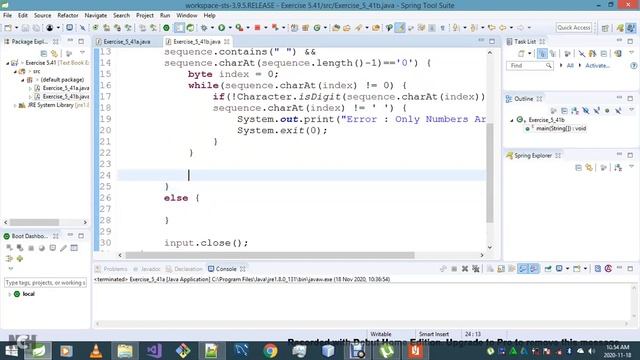This screenshot has width=640, height=360.
Task: Expand the local node in Boot Dashboard
Action: (9, 294)
